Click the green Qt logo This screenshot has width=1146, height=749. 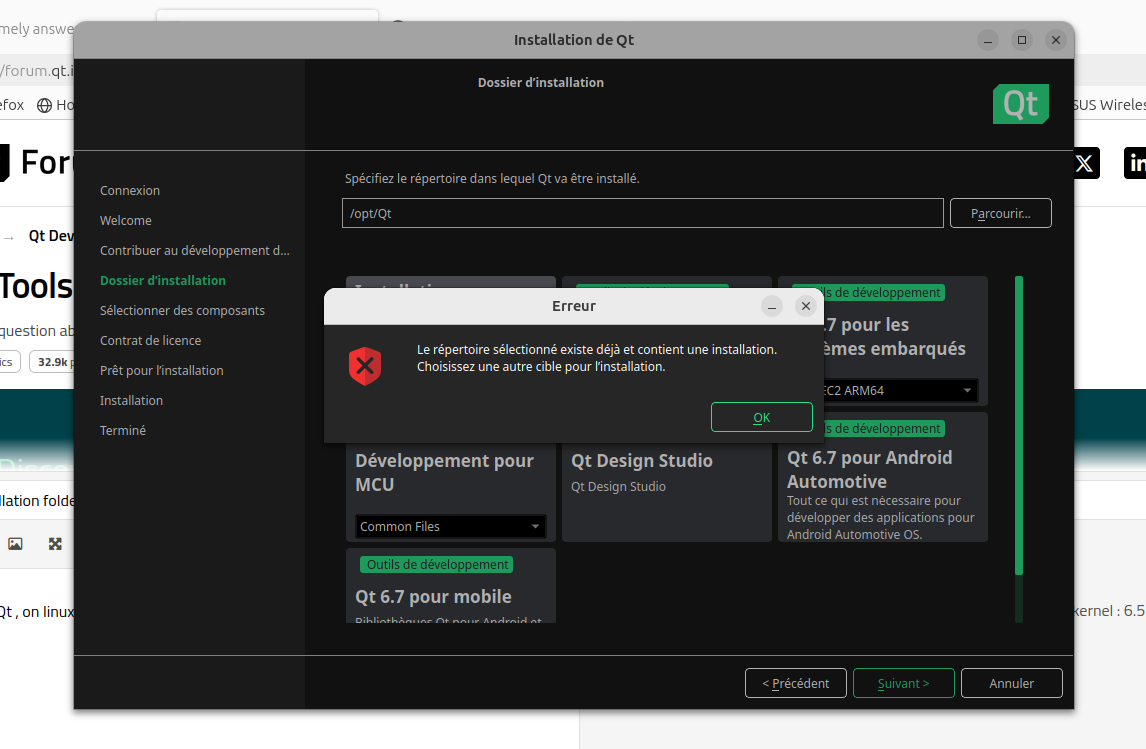pos(1020,104)
